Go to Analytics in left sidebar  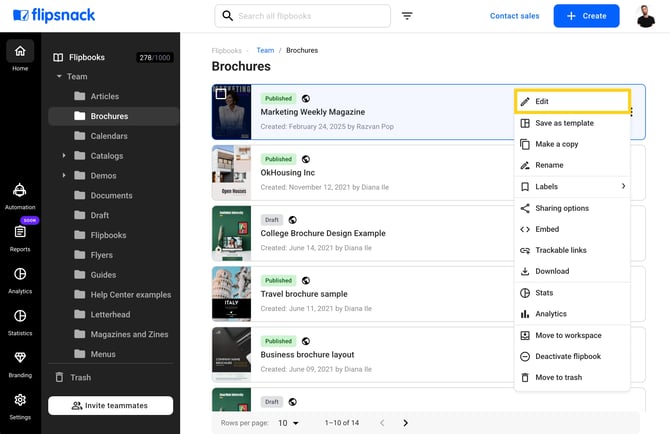[20, 277]
